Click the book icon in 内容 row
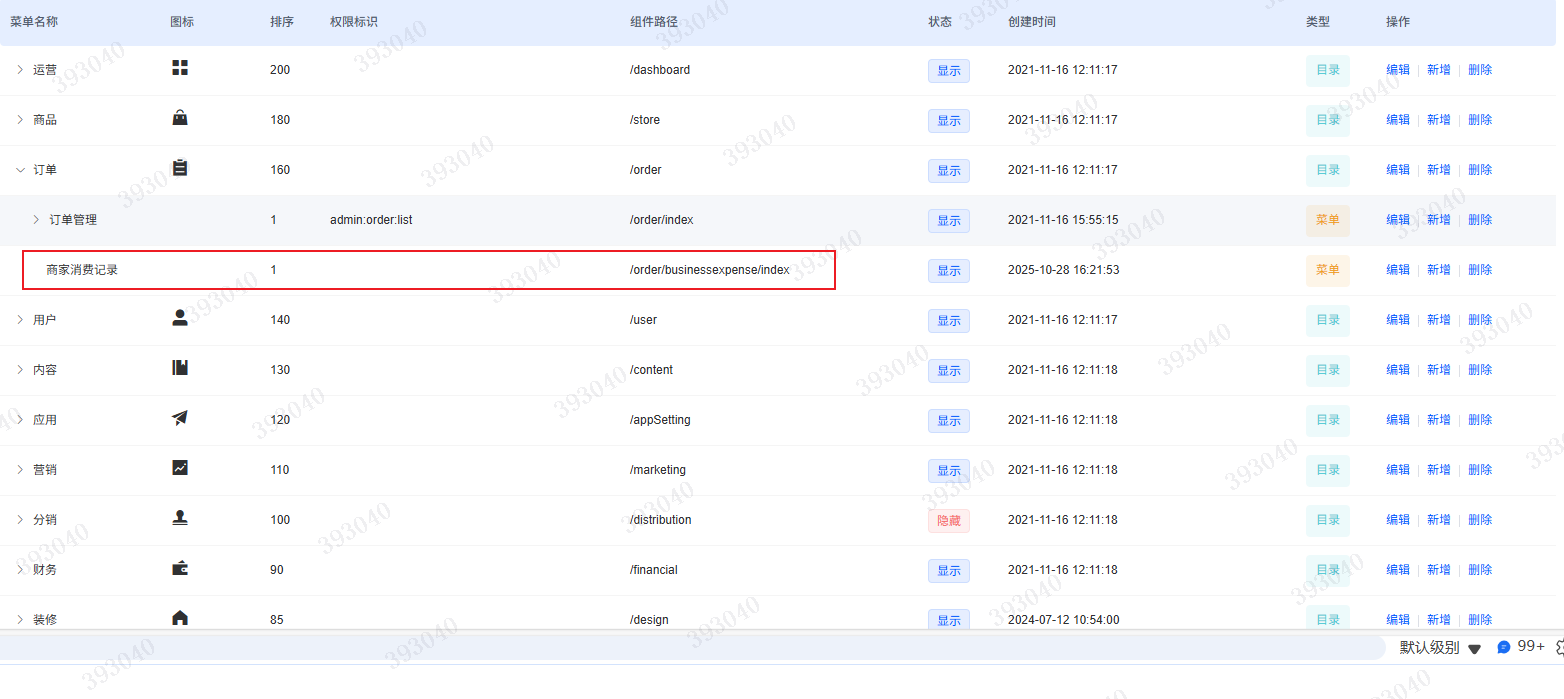The height and width of the screenshot is (699, 1564). pos(180,368)
